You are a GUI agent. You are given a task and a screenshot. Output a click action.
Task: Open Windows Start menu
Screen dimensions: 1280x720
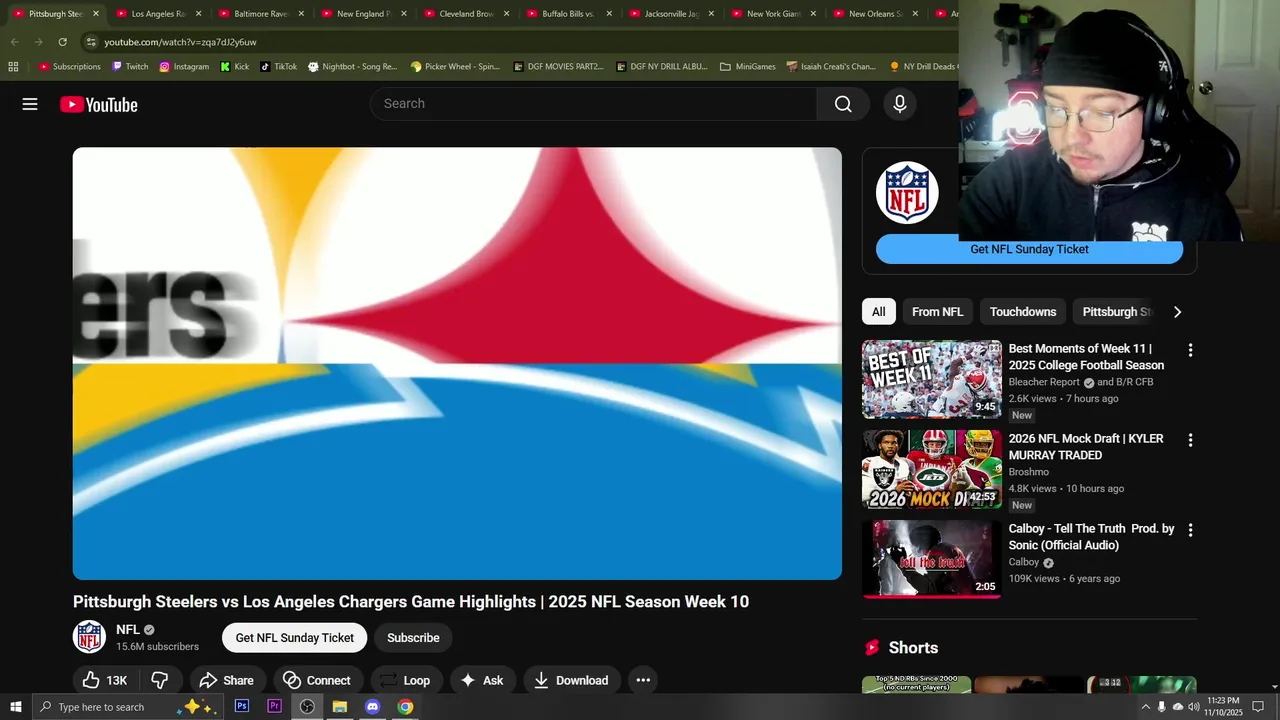pyautogui.click(x=15, y=707)
